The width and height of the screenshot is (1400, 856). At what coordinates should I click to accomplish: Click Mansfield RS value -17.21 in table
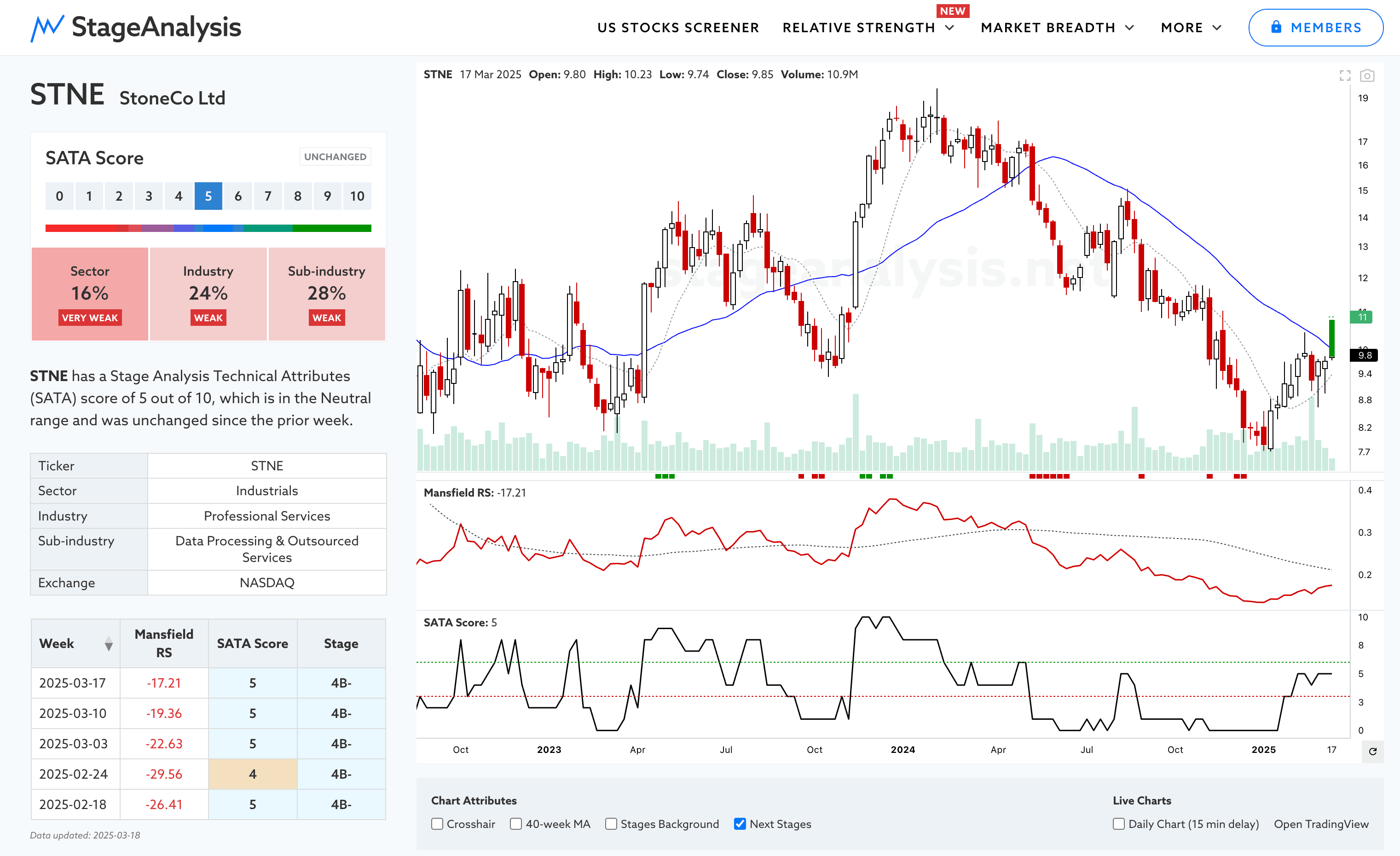click(164, 683)
